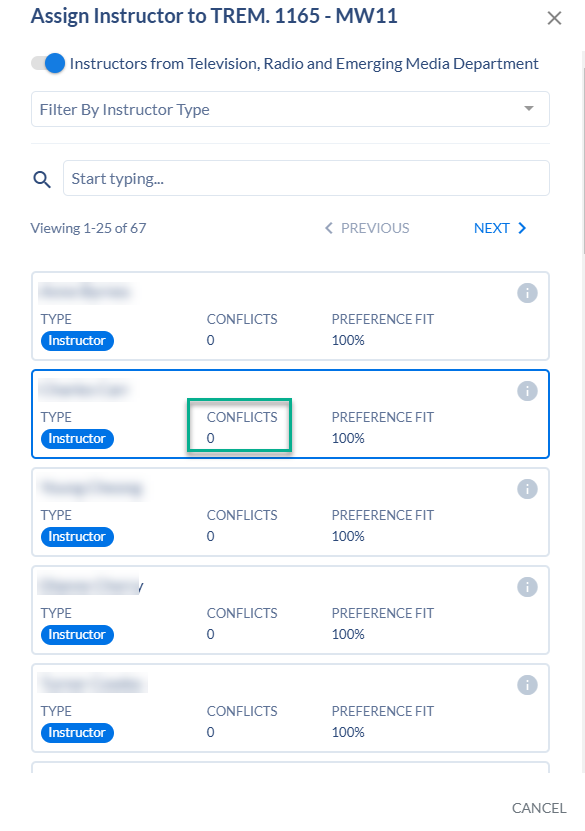
Task: Select the third instructor card
Action: click(290, 512)
